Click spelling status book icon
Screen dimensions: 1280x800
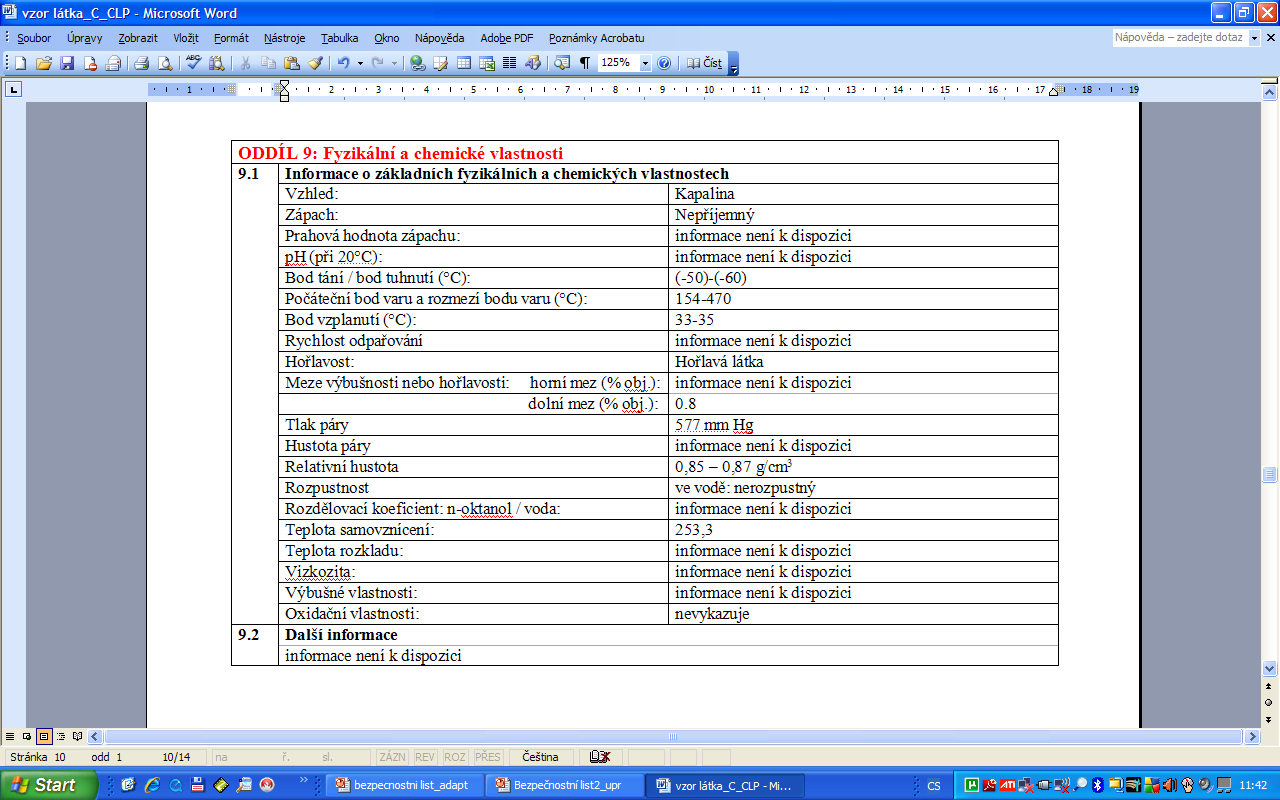point(600,757)
